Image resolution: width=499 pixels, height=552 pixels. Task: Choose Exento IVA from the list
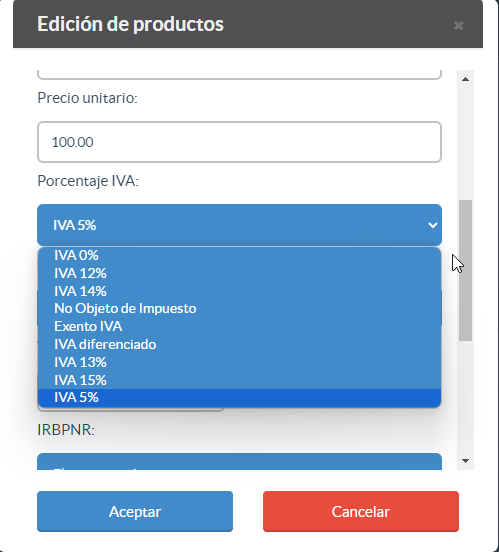coord(239,326)
